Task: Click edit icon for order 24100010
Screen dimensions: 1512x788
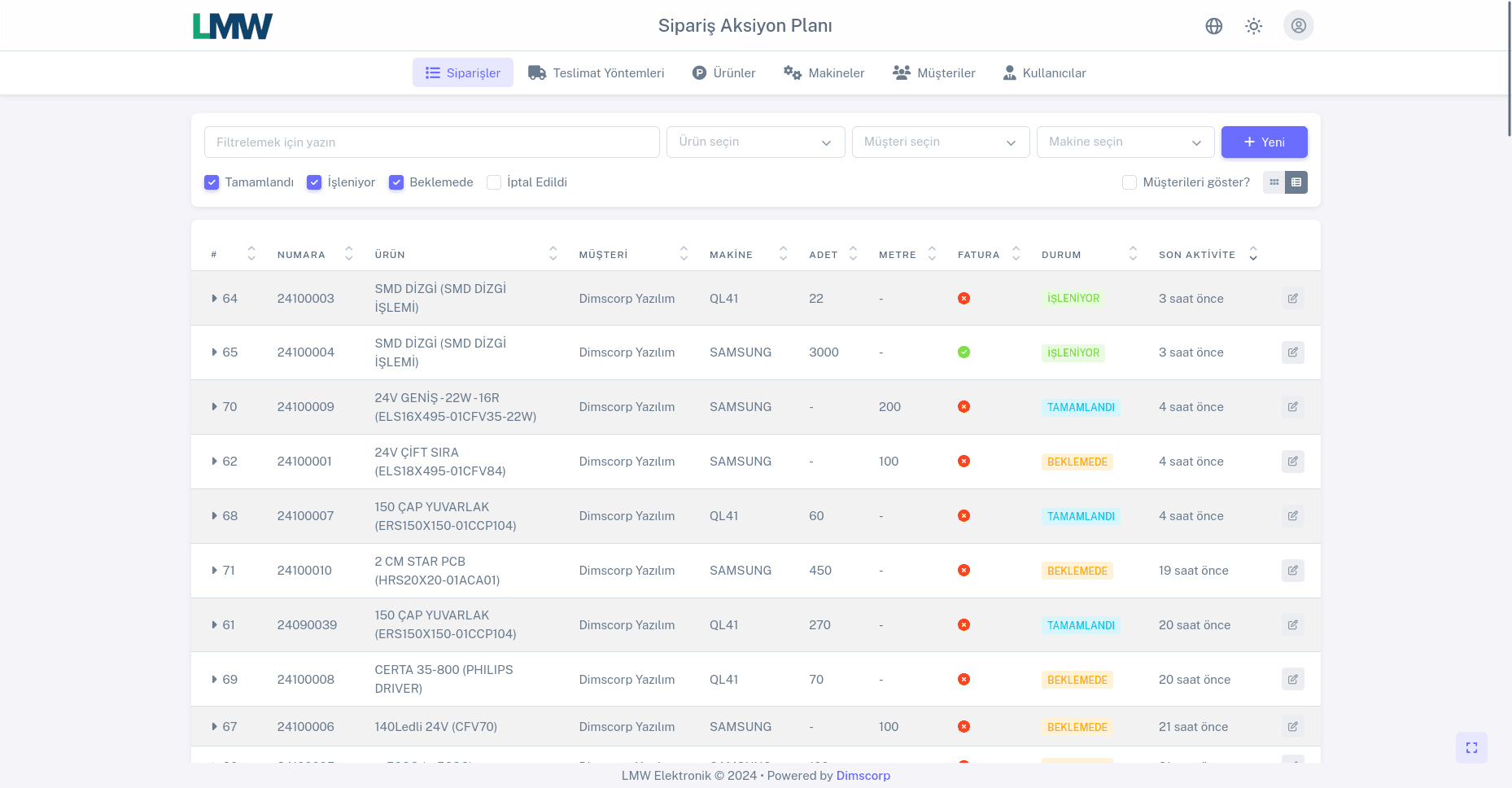Action: tap(1292, 571)
